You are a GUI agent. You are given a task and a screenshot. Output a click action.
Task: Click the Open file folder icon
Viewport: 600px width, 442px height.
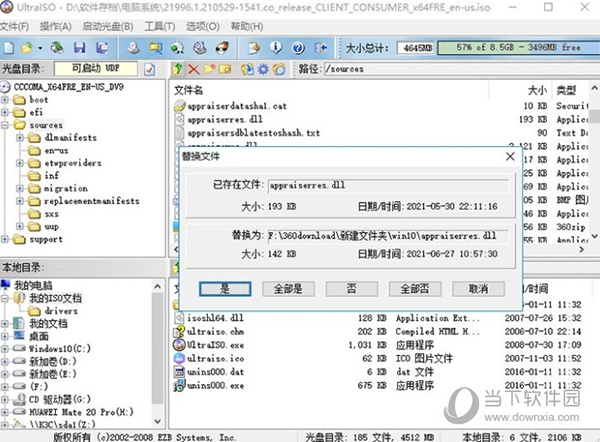(27, 48)
